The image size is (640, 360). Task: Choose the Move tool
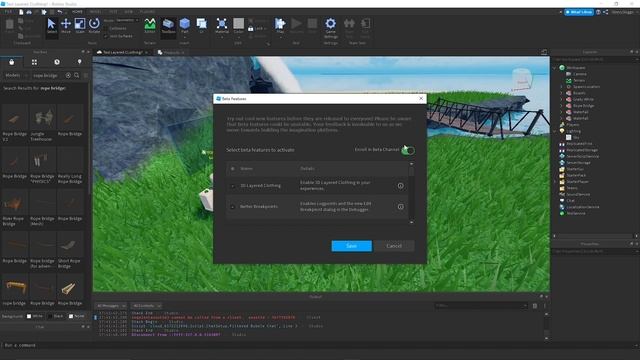pos(66,26)
